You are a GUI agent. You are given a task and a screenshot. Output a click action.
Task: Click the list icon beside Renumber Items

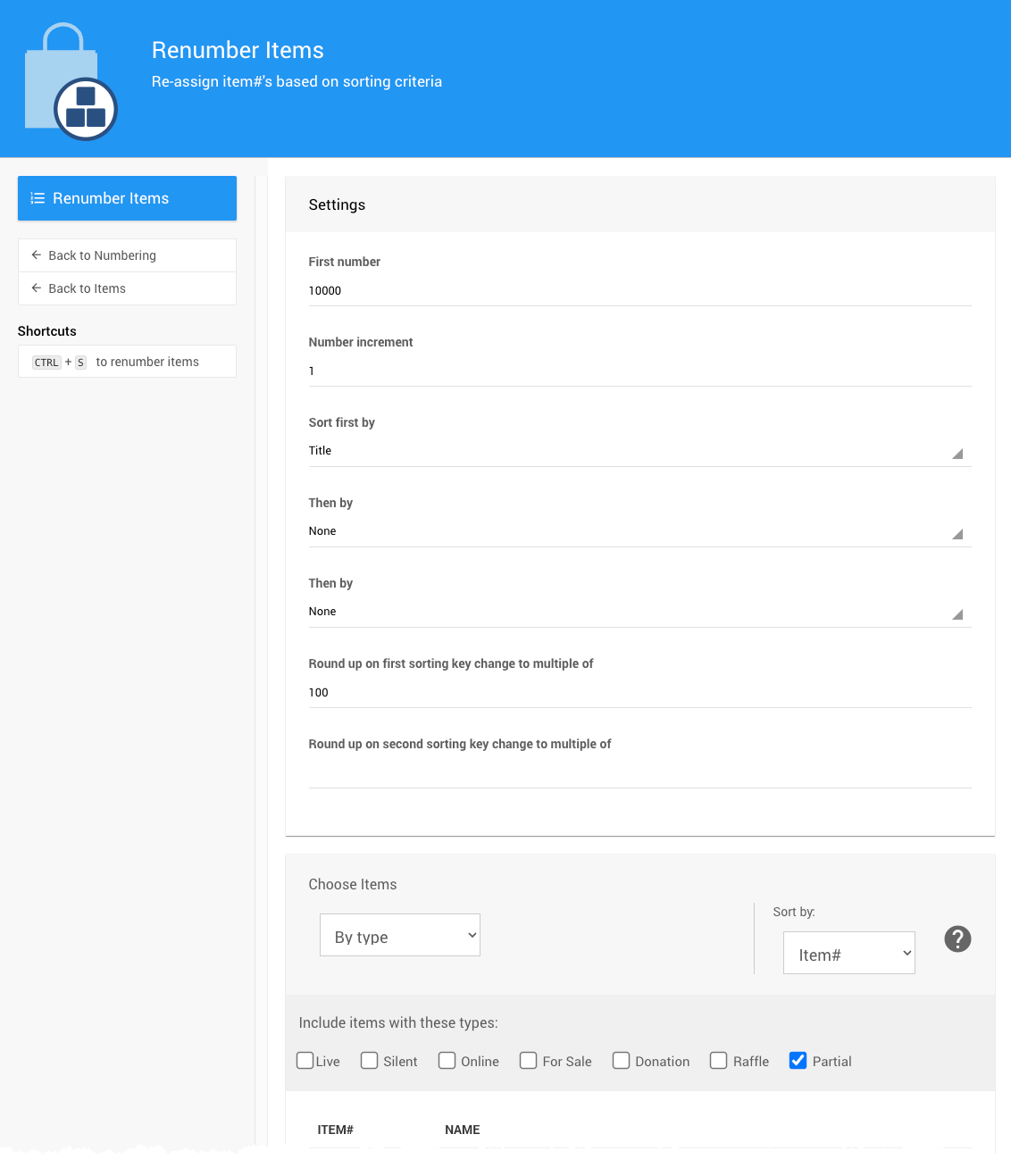38,198
